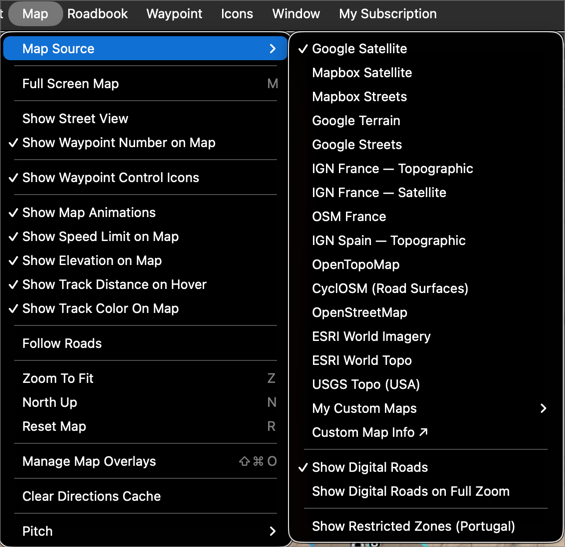This screenshot has height=547, width=565.
Task: Toggle Show Elevation on Map
Action: click(x=145, y=261)
